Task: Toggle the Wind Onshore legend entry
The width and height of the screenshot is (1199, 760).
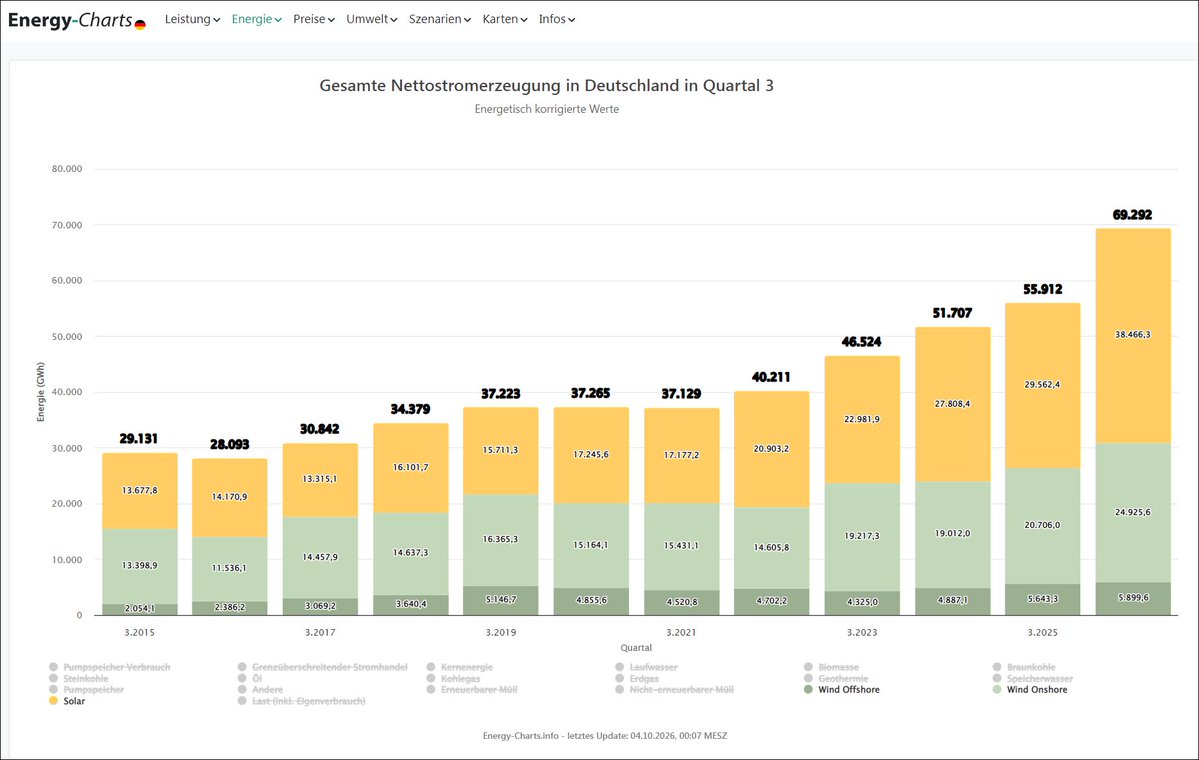Action: 1030,690
